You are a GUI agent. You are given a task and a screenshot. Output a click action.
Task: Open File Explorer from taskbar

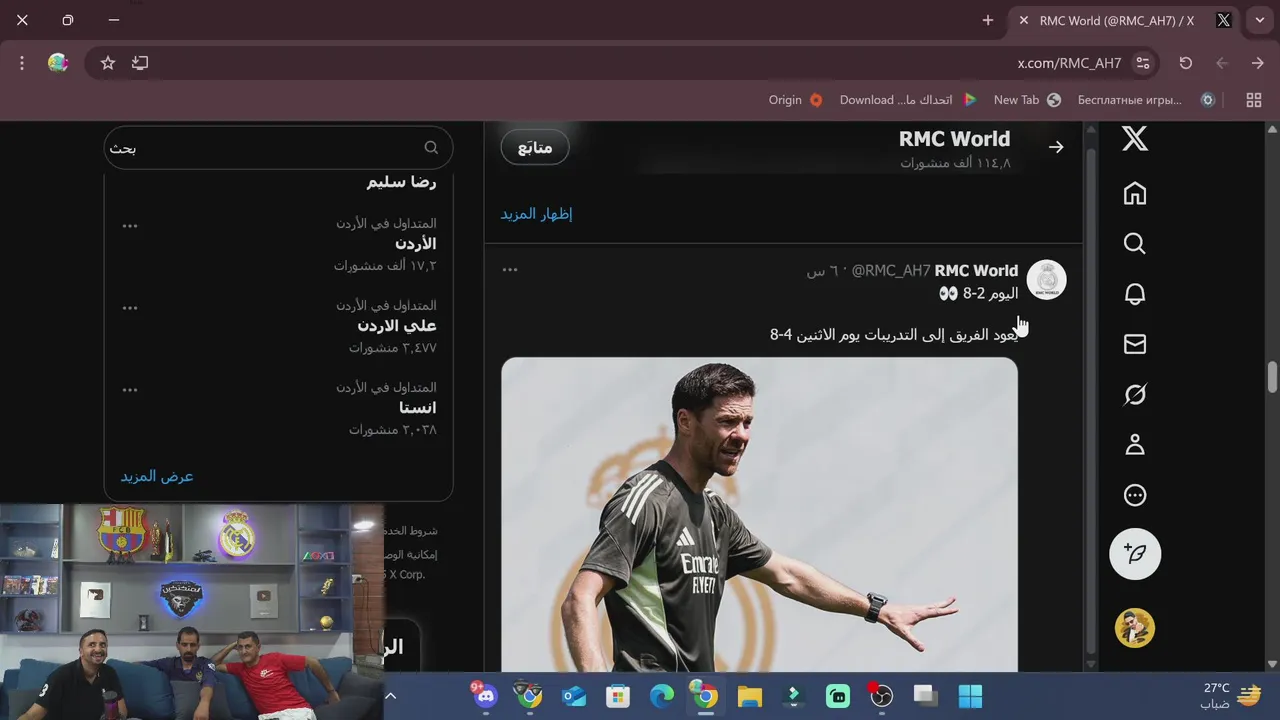point(750,696)
